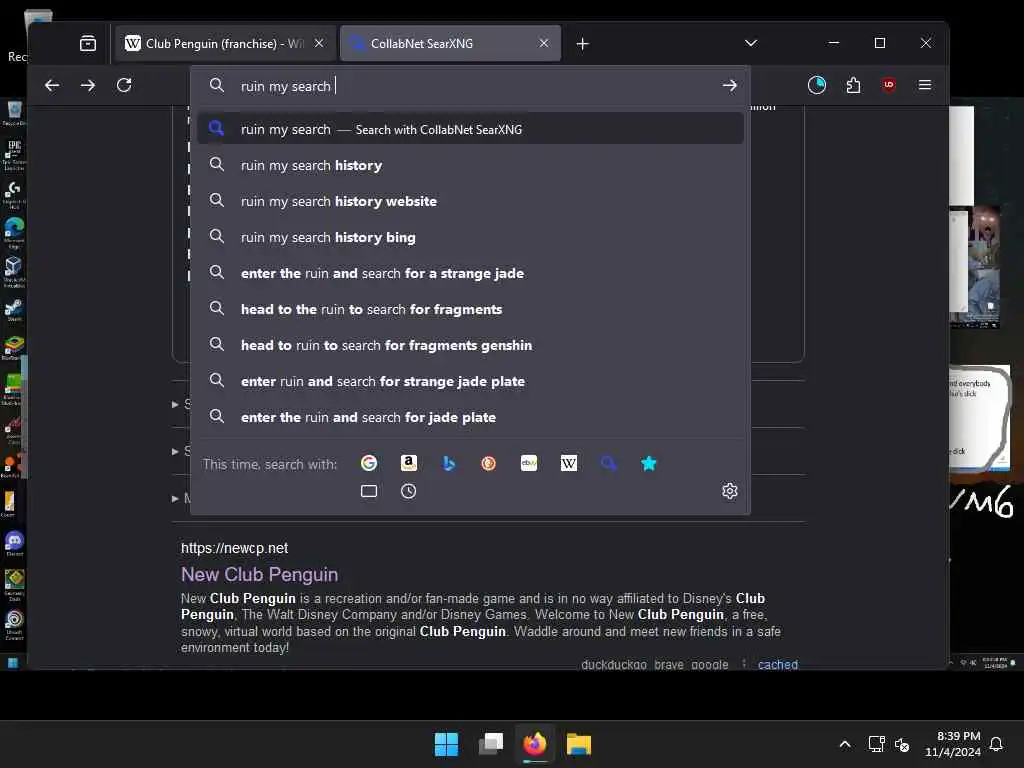The height and width of the screenshot is (768, 1024).
Task: Search open tabs with the tab icon
Action: (x=369, y=491)
